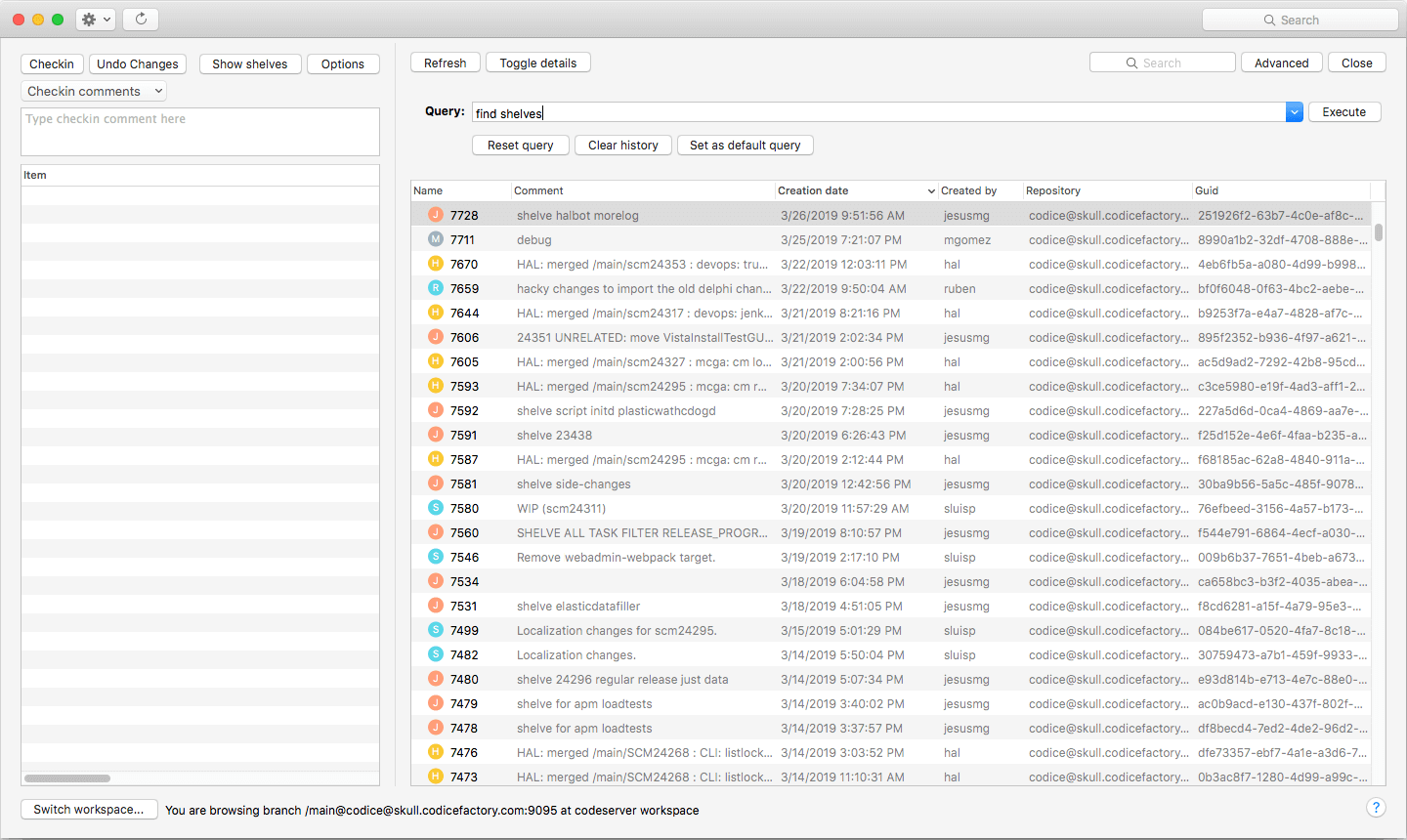Select 'shelve 24296 regular release just data' row

[891, 679]
